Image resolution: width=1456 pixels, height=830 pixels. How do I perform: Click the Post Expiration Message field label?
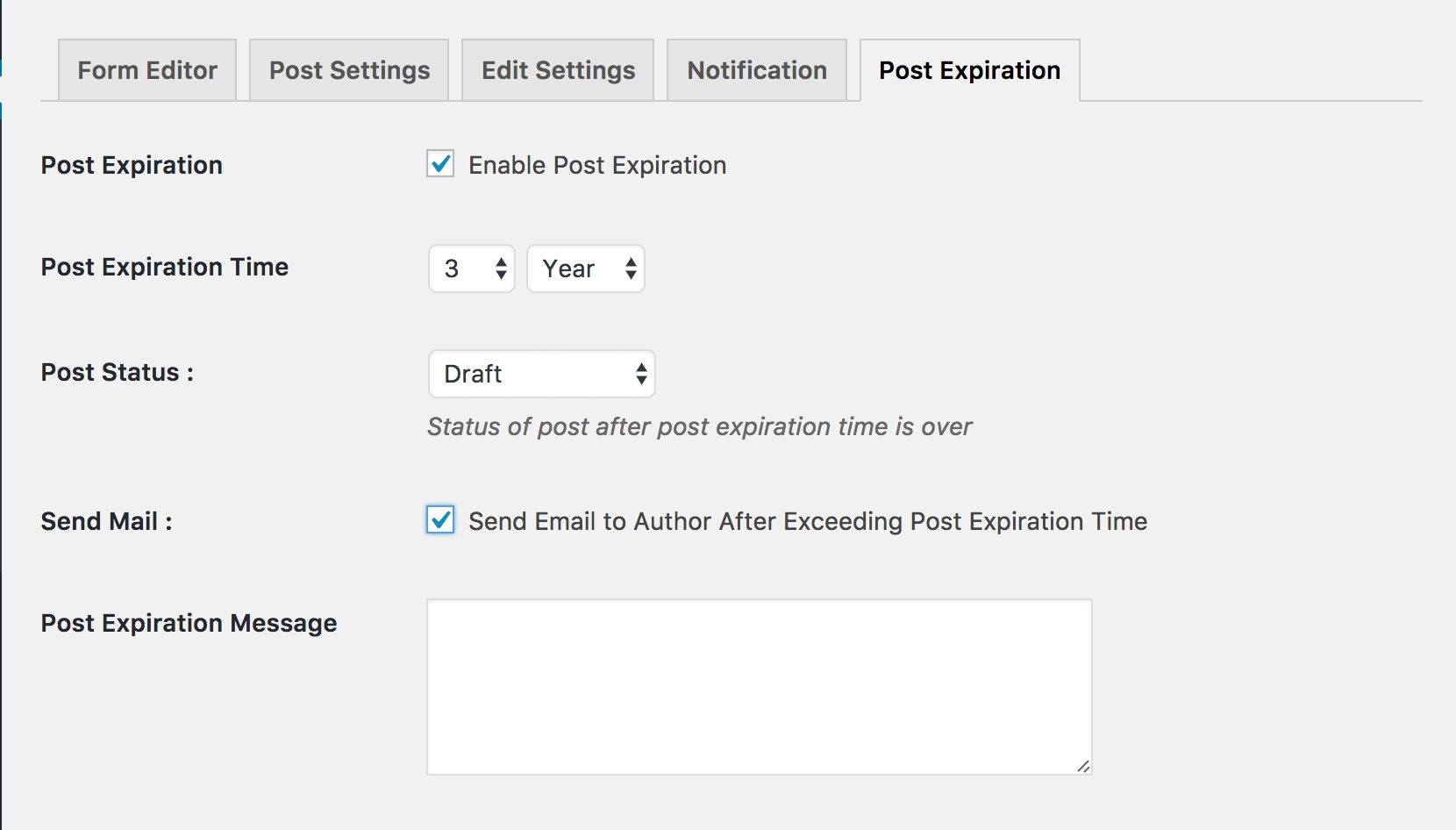click(x=189, y=623)
